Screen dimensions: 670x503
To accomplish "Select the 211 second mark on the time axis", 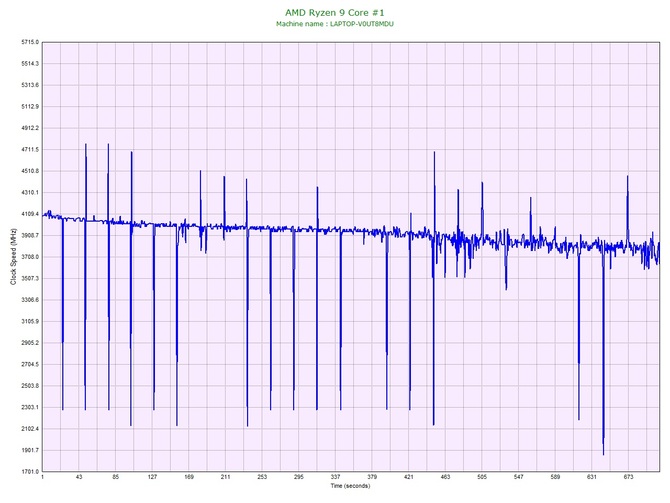I will pyautogui.click(x=226, y=478).
